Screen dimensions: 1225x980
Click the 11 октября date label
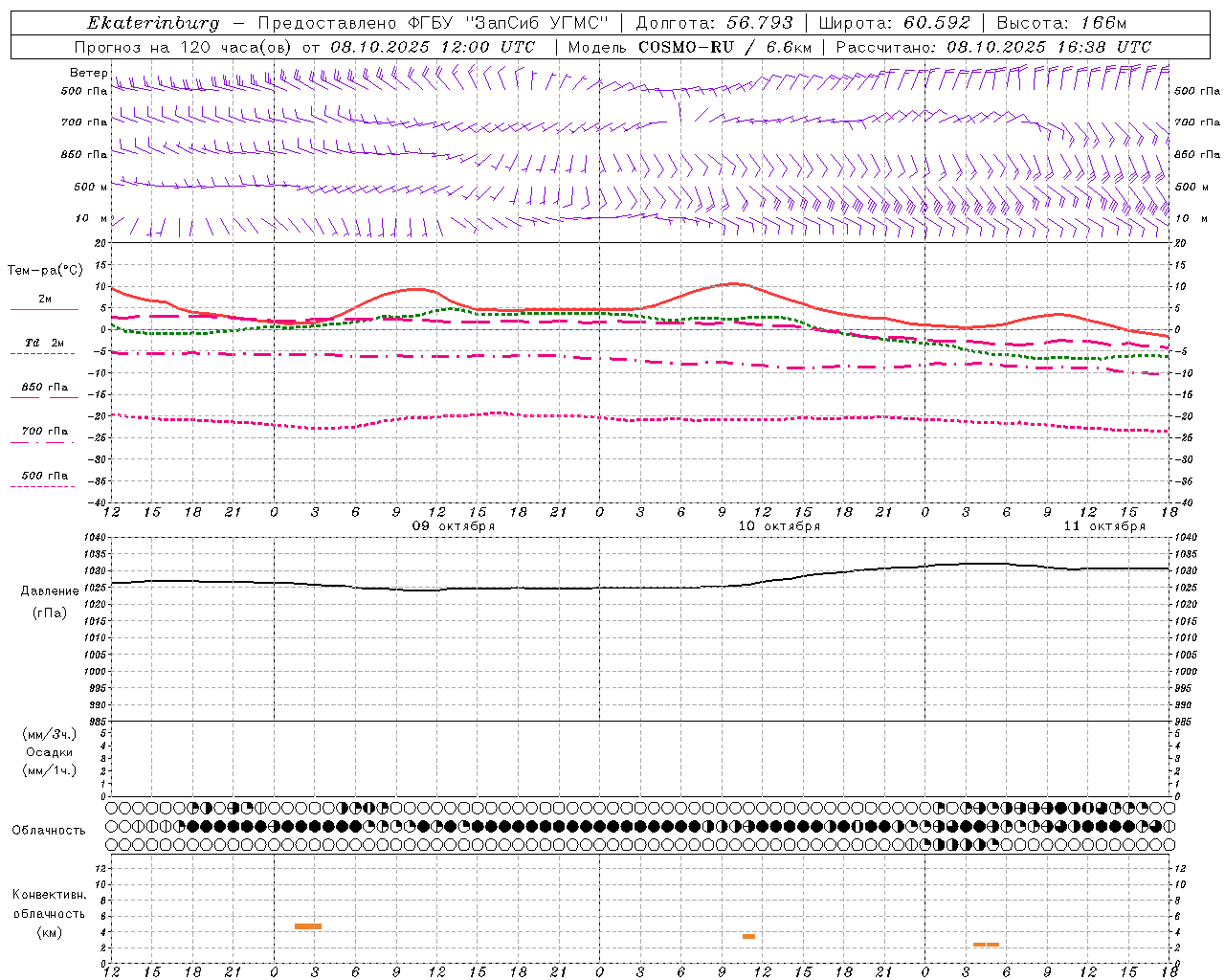point(1104,526)
